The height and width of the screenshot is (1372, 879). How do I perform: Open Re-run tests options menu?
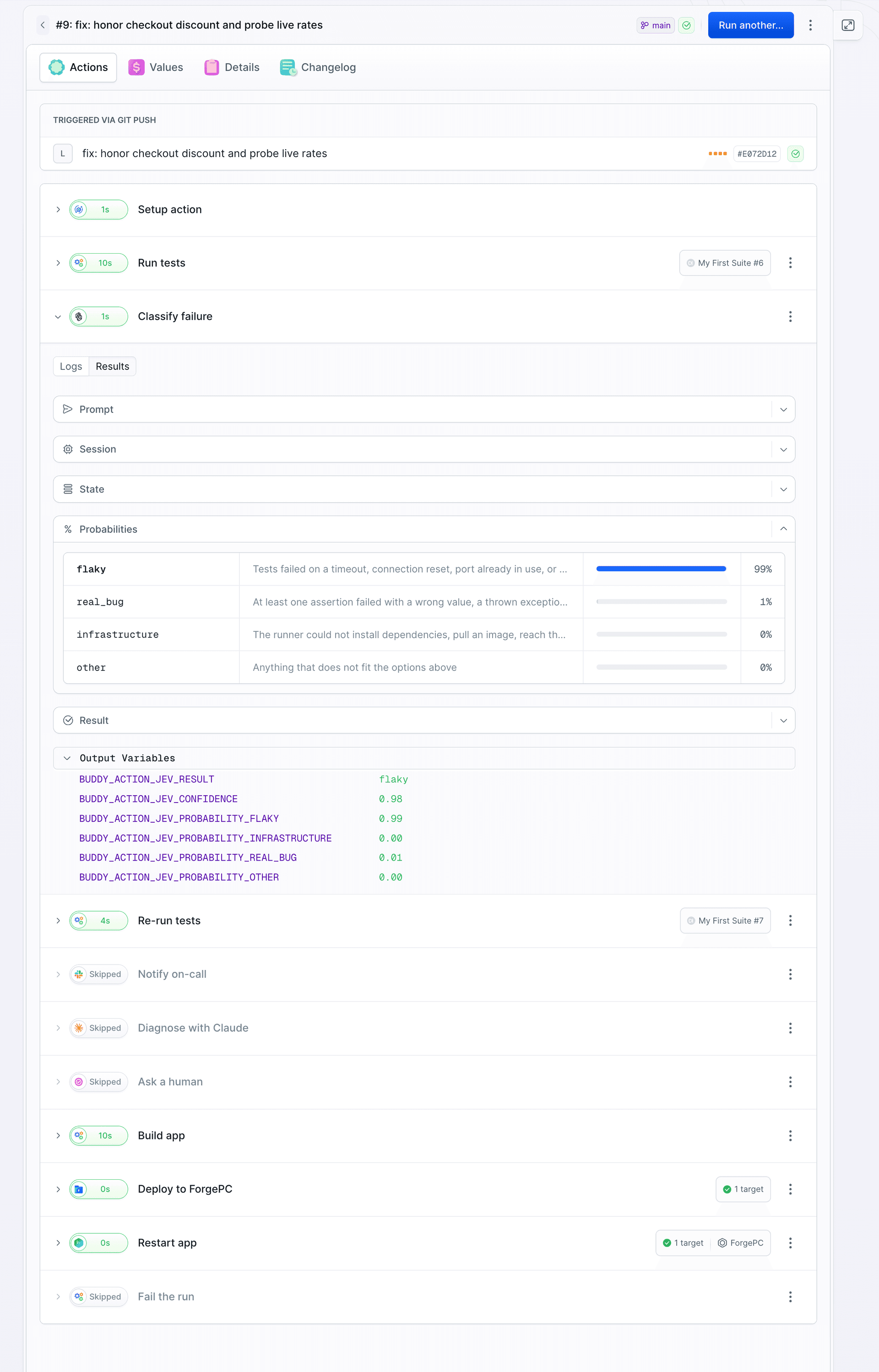790,921
